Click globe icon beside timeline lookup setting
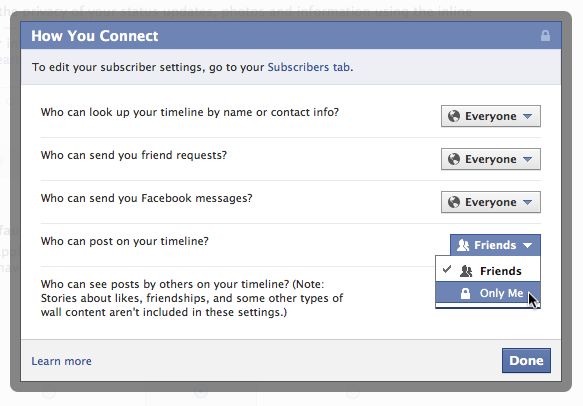Viewport: 583px width, 406px height. point(454,116)
